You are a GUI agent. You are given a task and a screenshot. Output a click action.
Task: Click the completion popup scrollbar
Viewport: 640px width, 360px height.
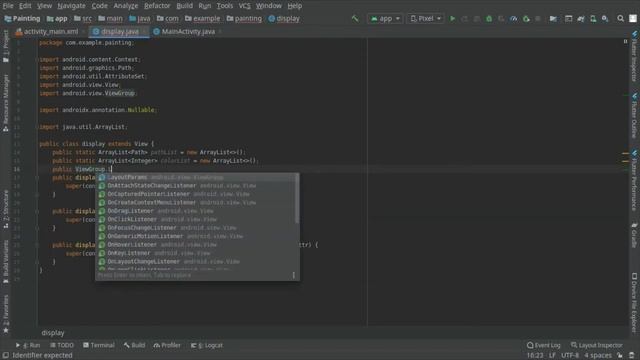pos(297,199)
